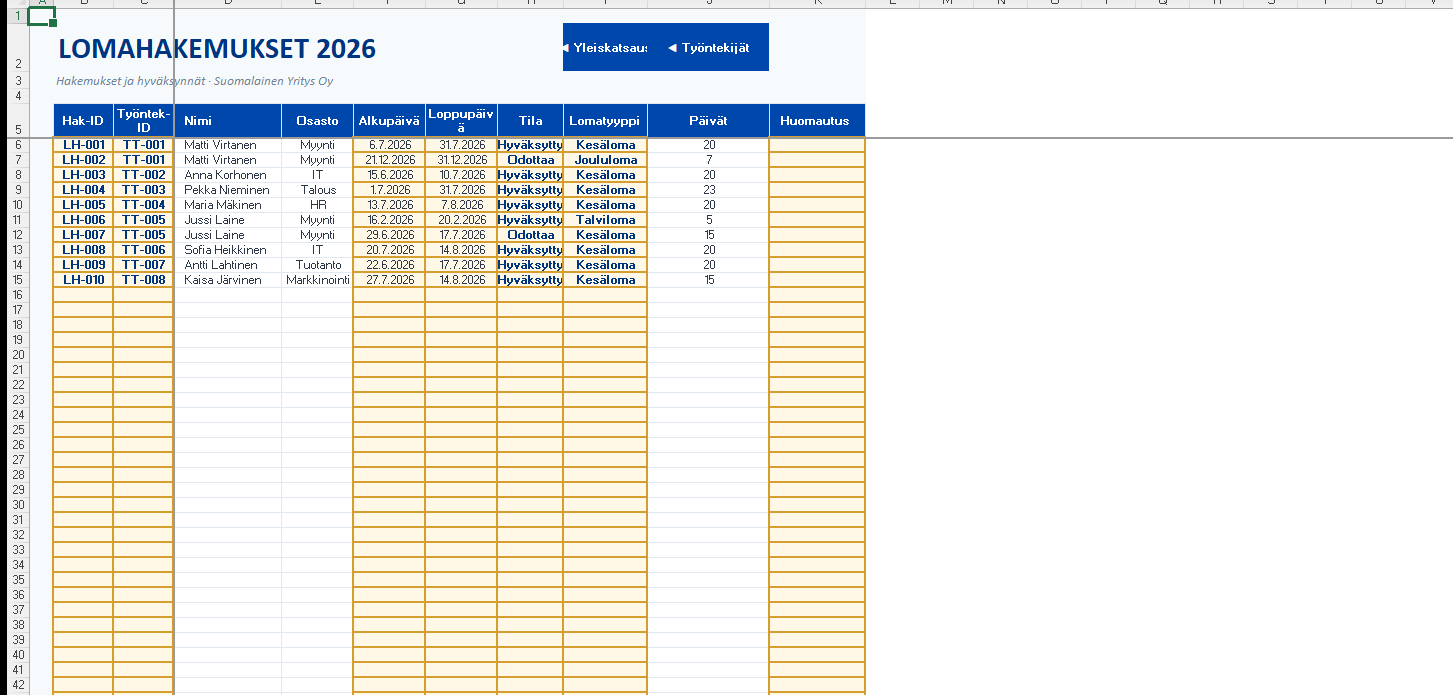Go to the Työntekijät sheet link

pos(714,48)
